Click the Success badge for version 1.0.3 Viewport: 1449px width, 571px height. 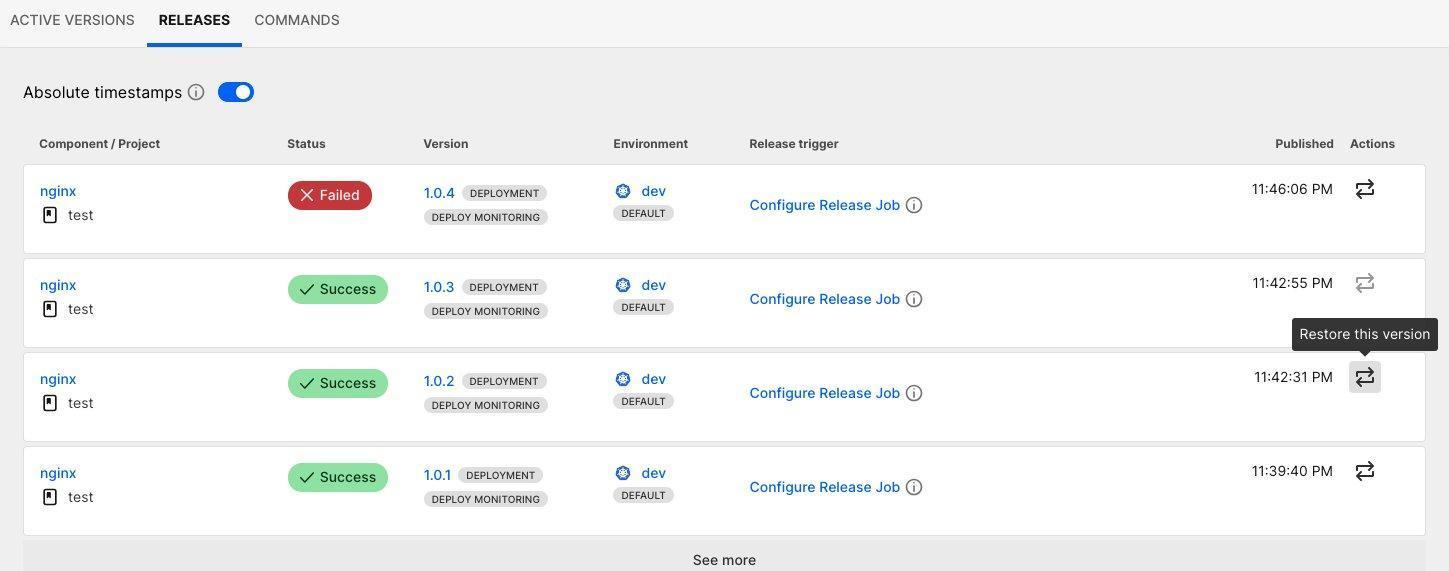(338, 289)
